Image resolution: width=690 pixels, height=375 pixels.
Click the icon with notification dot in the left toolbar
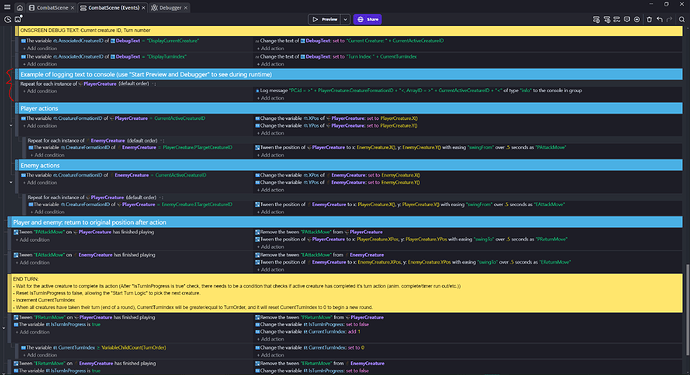(x=18, y=19)
